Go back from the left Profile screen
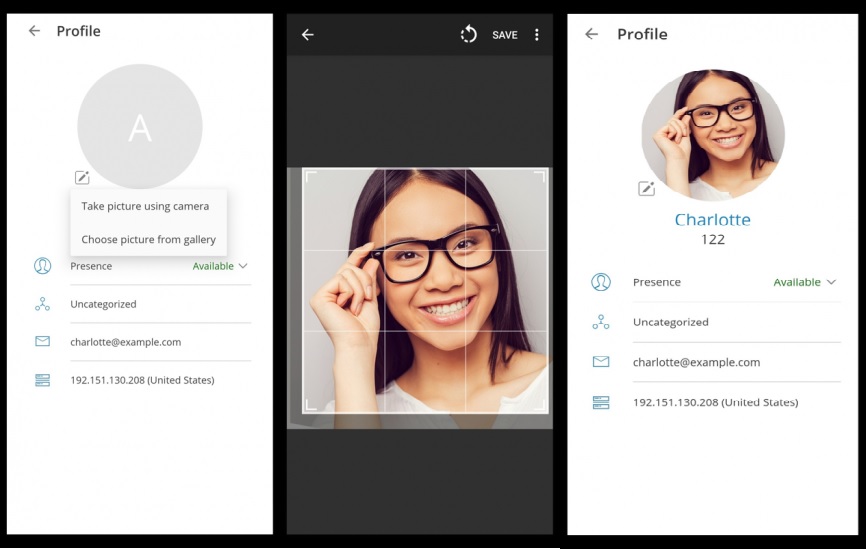Image resolution: width=867 pixels, height=549 pixels. point(34,31)
